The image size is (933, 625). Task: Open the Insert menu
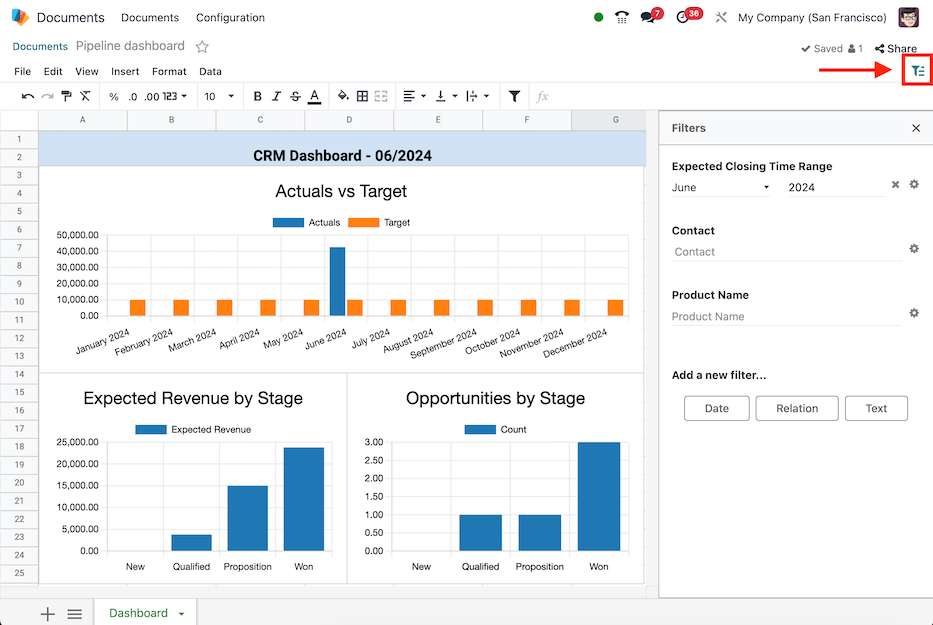[x=125, y=72]
